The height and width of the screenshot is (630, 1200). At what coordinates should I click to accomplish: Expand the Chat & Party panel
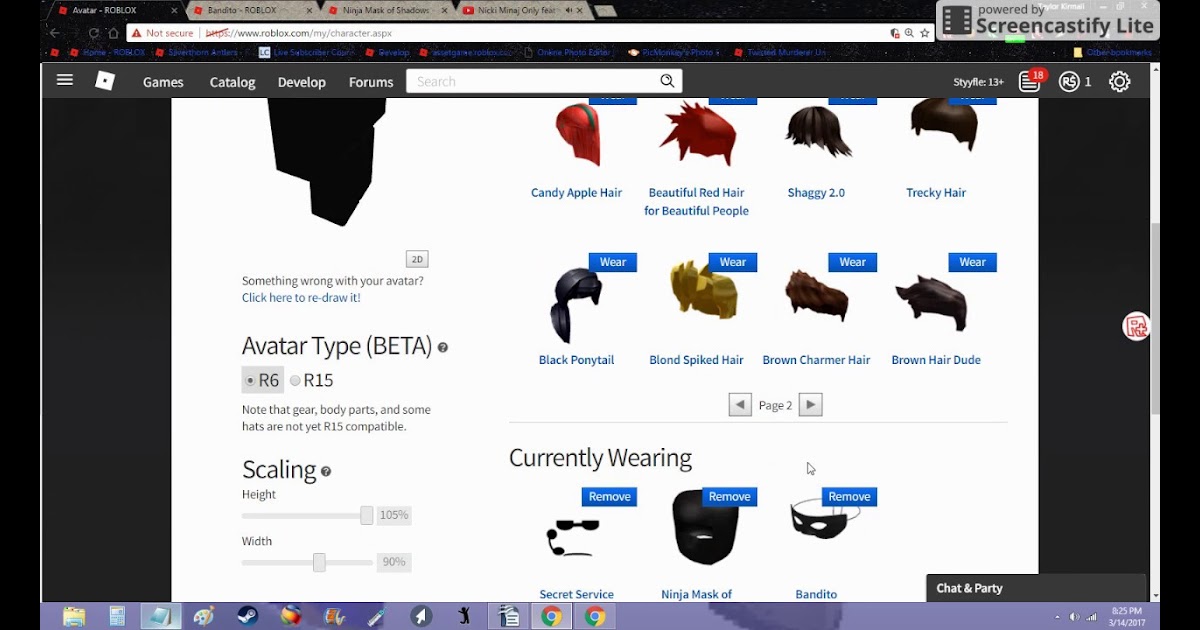pos(1036,588)
